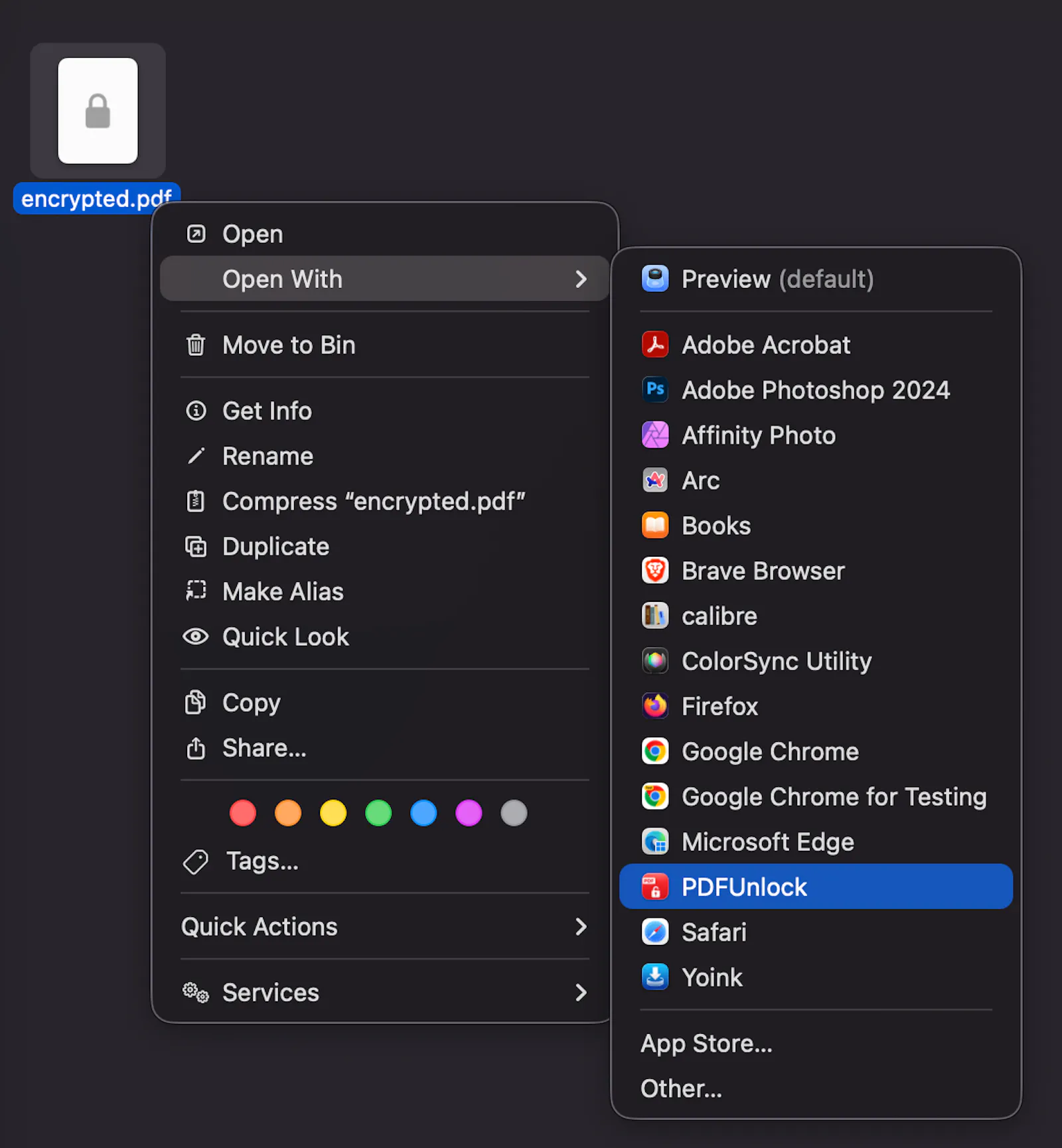Click the Brave Browser lion icon

click(x=655, y=570)
